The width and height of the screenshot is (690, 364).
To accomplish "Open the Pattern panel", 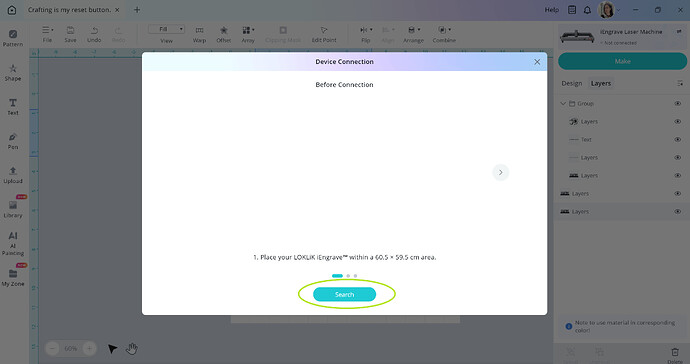I will [13, 38].
